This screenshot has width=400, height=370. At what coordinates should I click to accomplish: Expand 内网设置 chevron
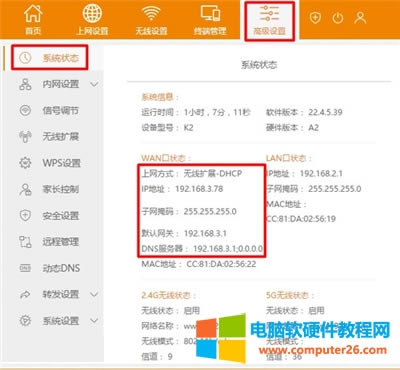(x=94, y=84)
